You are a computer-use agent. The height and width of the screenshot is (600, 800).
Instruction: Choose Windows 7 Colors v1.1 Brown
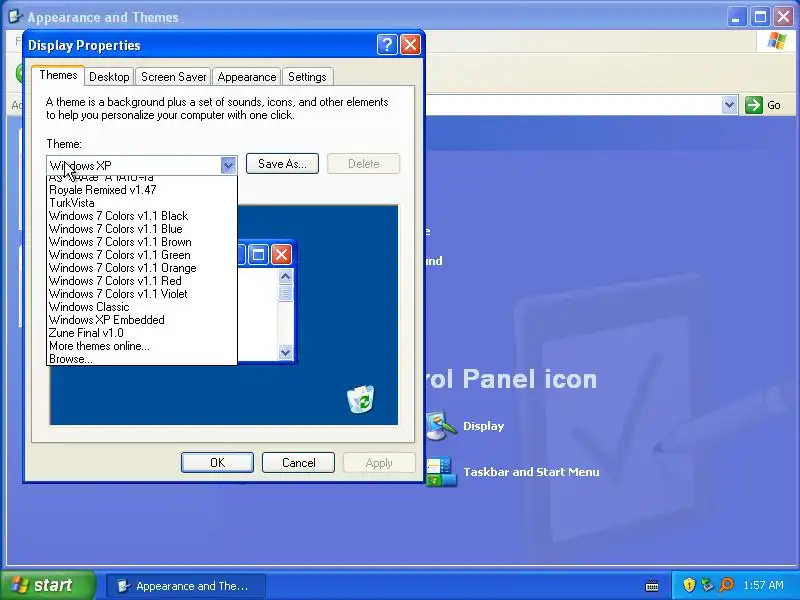pos(142,242)
